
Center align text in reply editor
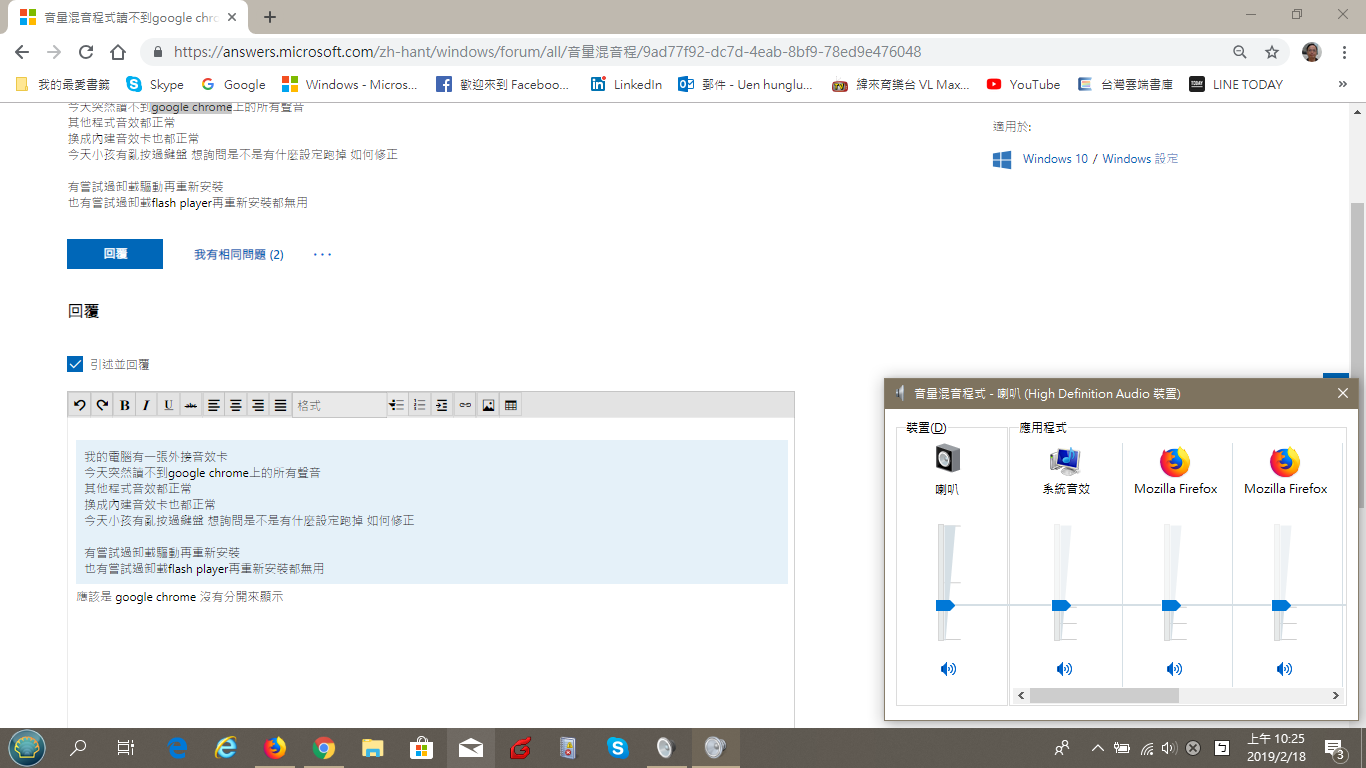[236, 405]
